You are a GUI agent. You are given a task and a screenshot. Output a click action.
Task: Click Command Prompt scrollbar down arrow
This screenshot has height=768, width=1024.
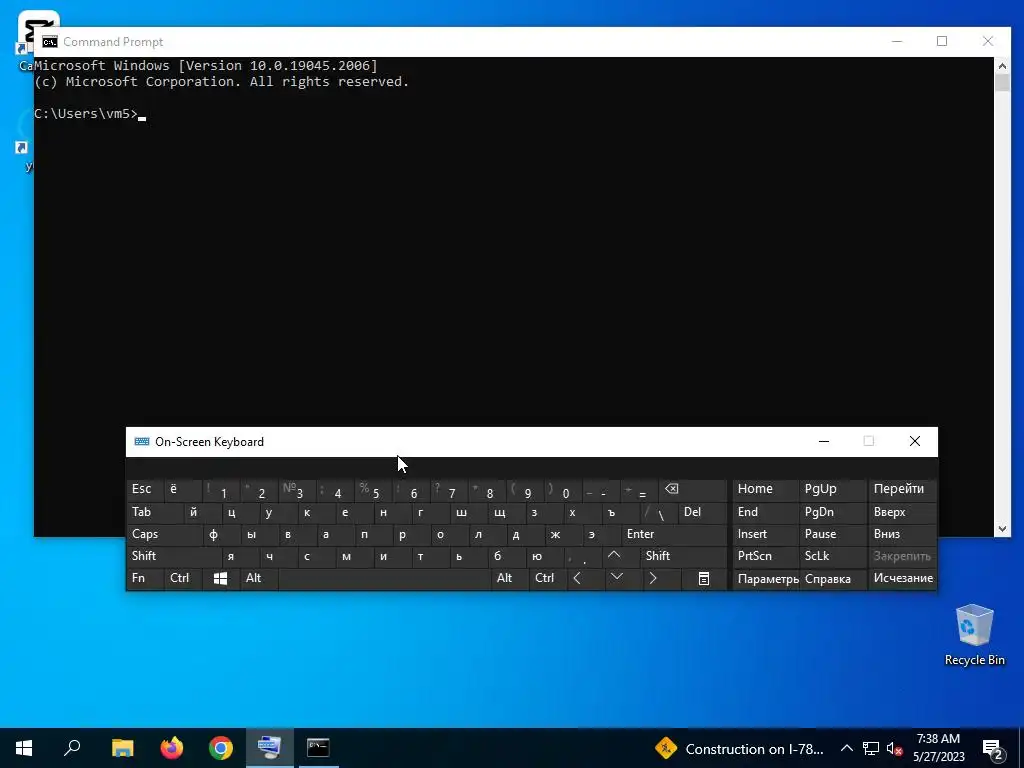point(1002,530)
